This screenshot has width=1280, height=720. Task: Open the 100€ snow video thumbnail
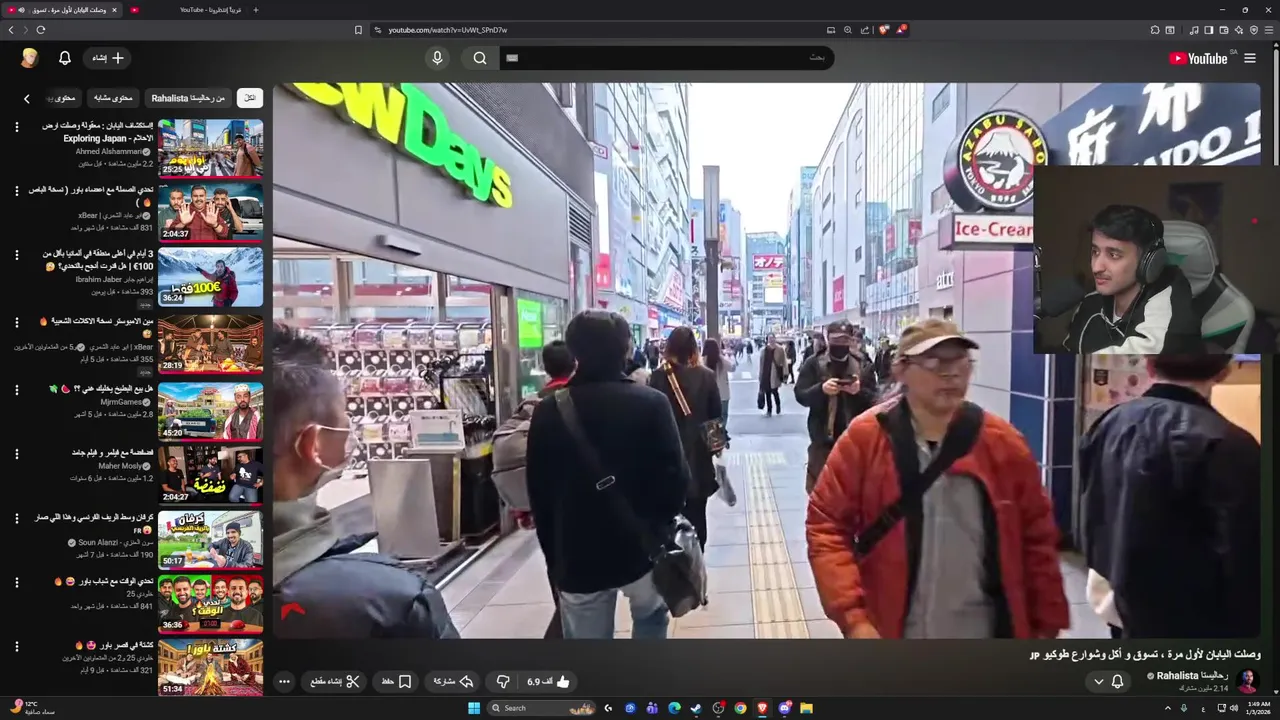[210, 277]
